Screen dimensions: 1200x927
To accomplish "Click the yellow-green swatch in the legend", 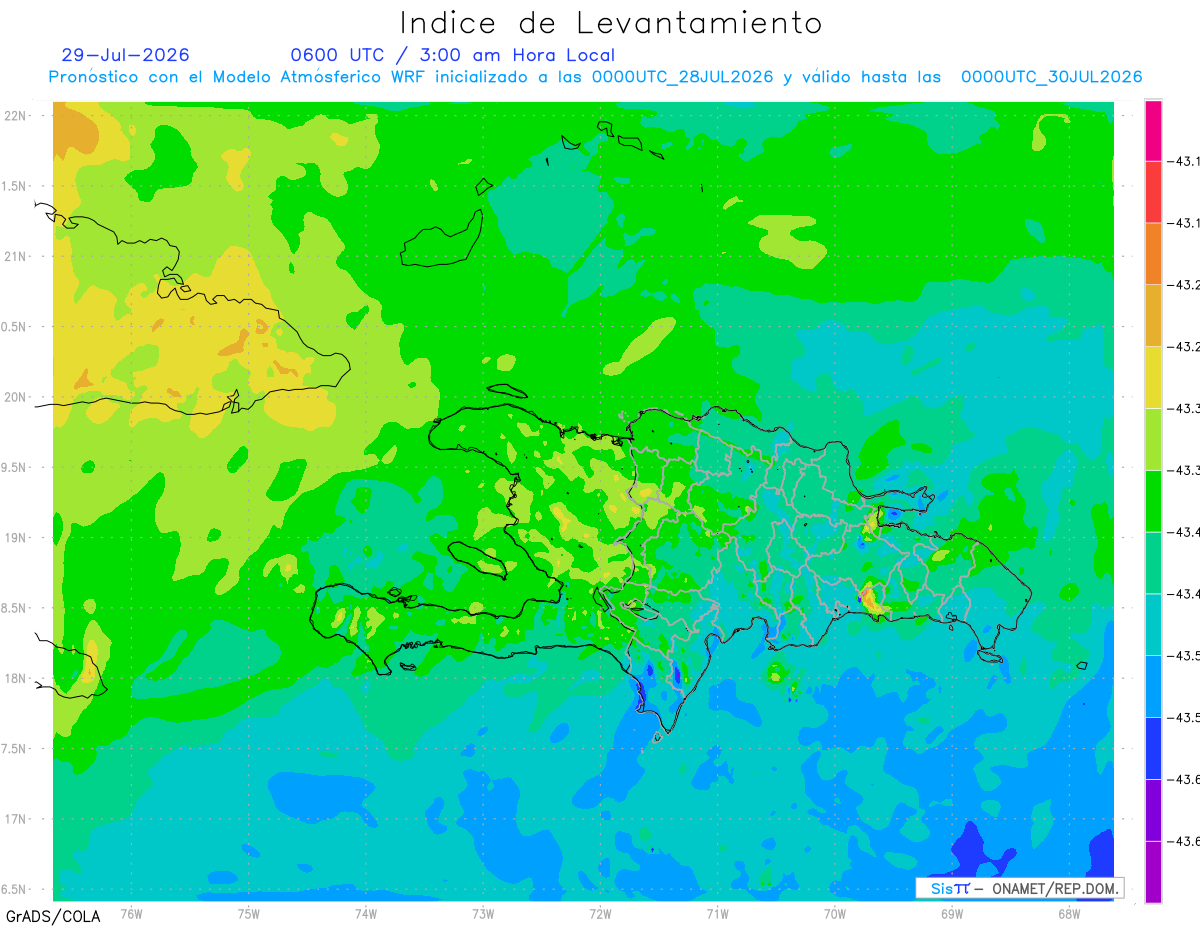I will (x=1153, y=440).
